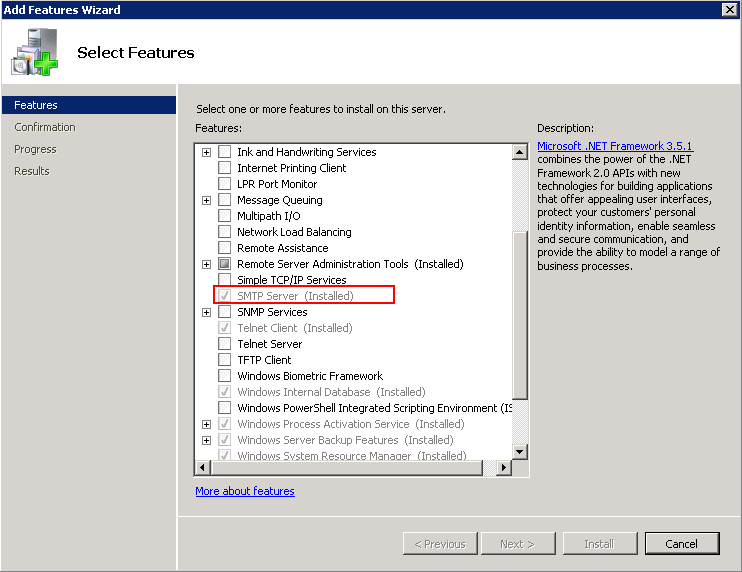
Task: Expand the SNMP Services node
Action: coord(207,312)
